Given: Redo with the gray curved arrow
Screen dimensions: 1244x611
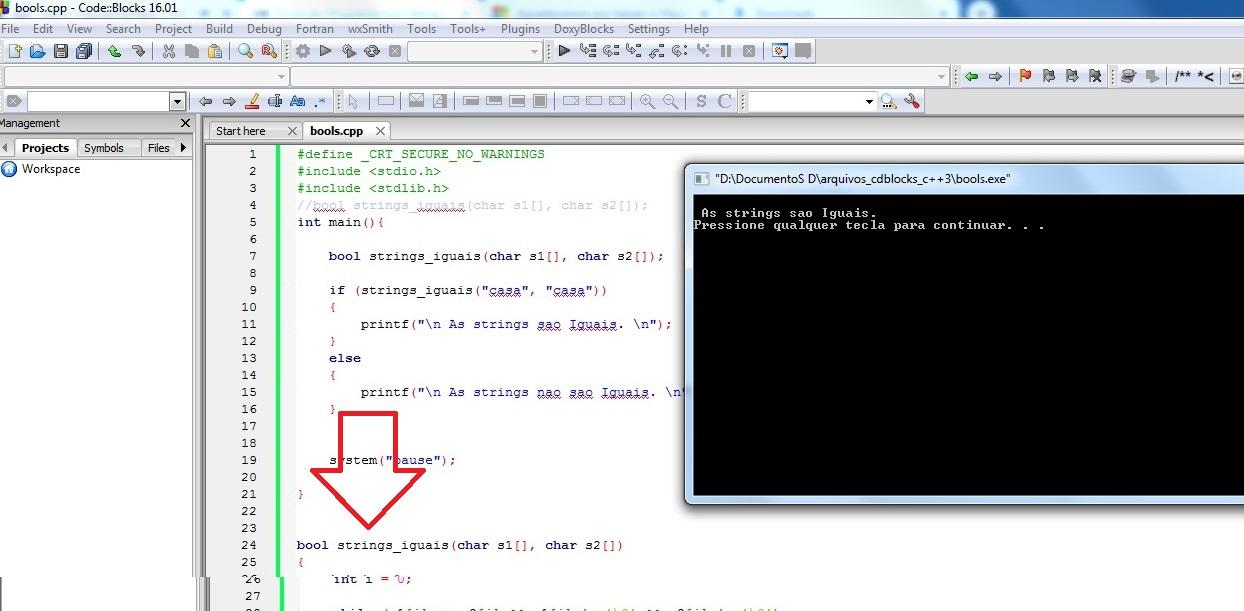Looking at the screenshot, I should pos(138,51).
